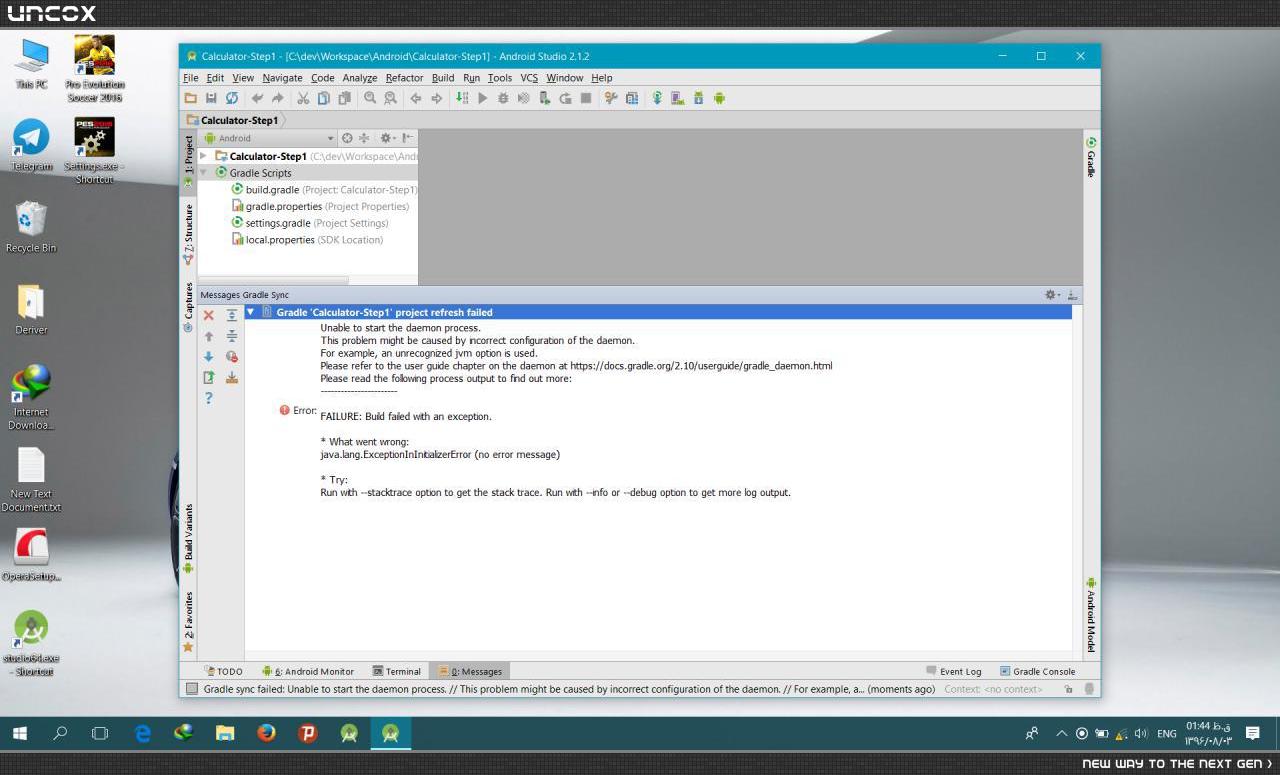This screenshot has height=775, width=1280.
Task: Open the VCS menu
Action: (x=529, y=78)
